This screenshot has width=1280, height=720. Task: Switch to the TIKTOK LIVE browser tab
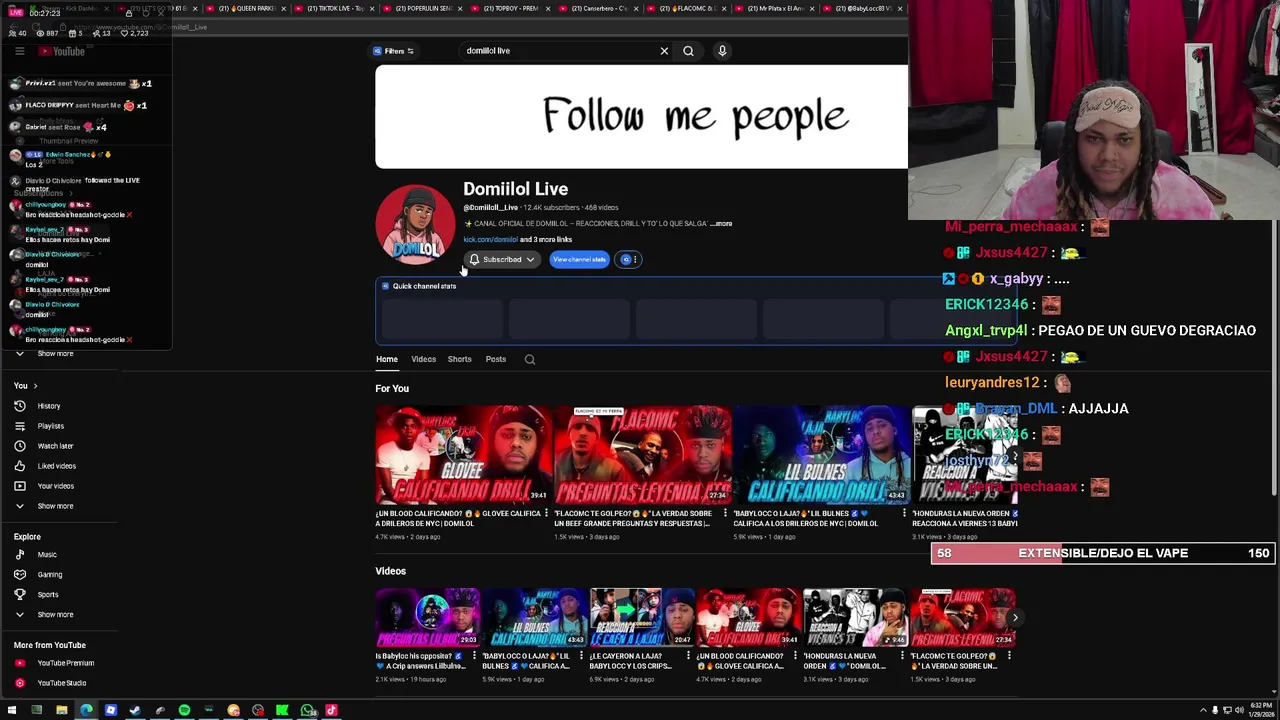tap(335, 8)
